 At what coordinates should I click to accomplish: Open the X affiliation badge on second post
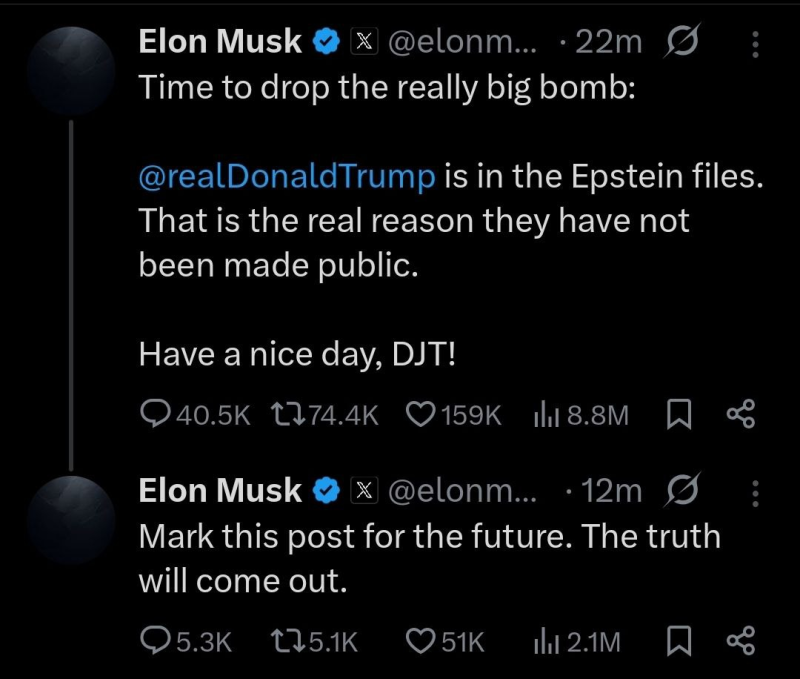point(364,490)
